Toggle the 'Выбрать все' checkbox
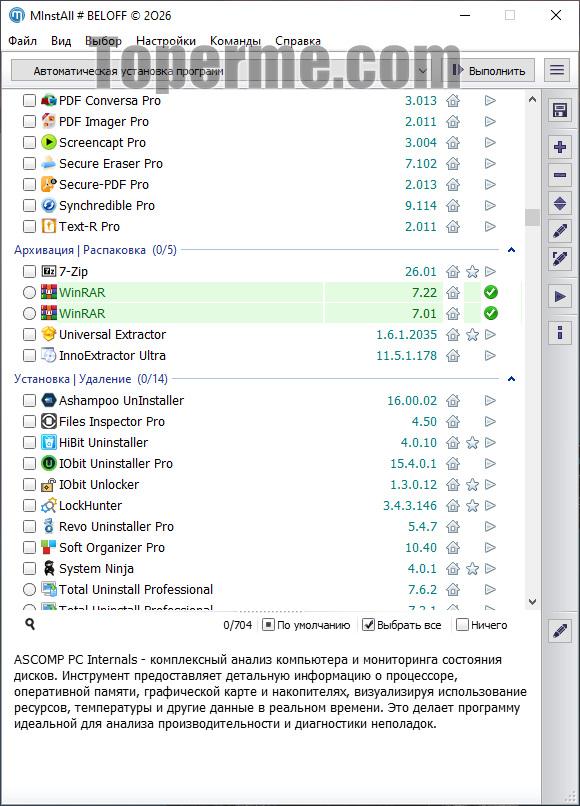Viewport: 580px width, 806px height. 368,625
